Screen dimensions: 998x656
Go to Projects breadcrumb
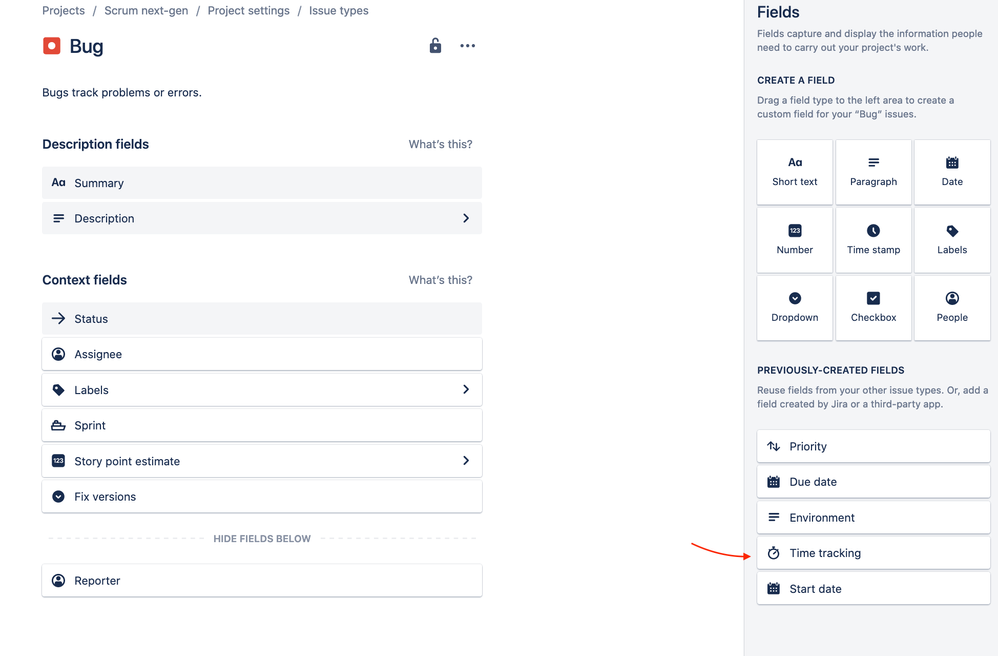point(63,10)
